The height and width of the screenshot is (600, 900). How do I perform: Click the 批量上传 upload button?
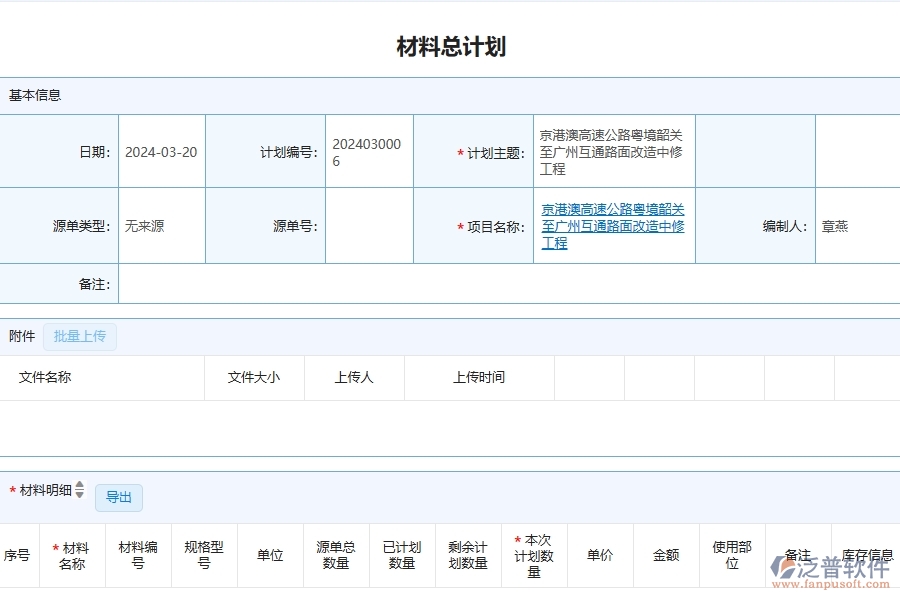(x=80, y=336)
